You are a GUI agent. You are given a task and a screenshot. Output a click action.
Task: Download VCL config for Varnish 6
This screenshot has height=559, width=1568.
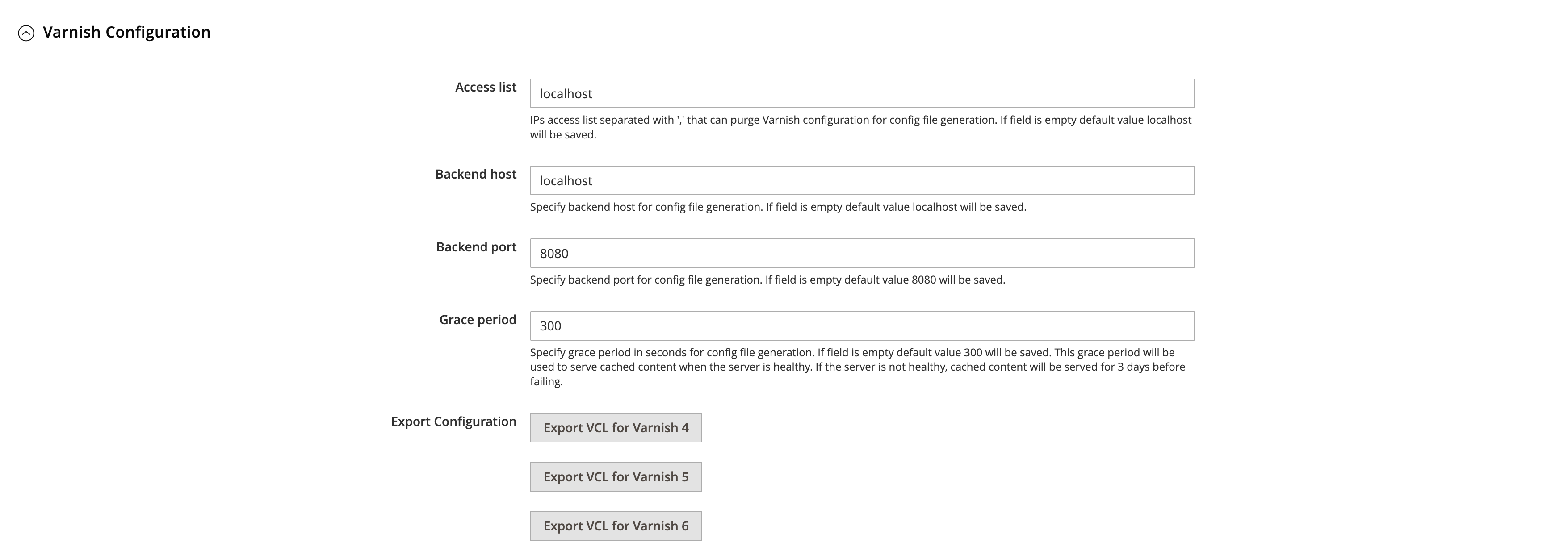coord(616,526)
